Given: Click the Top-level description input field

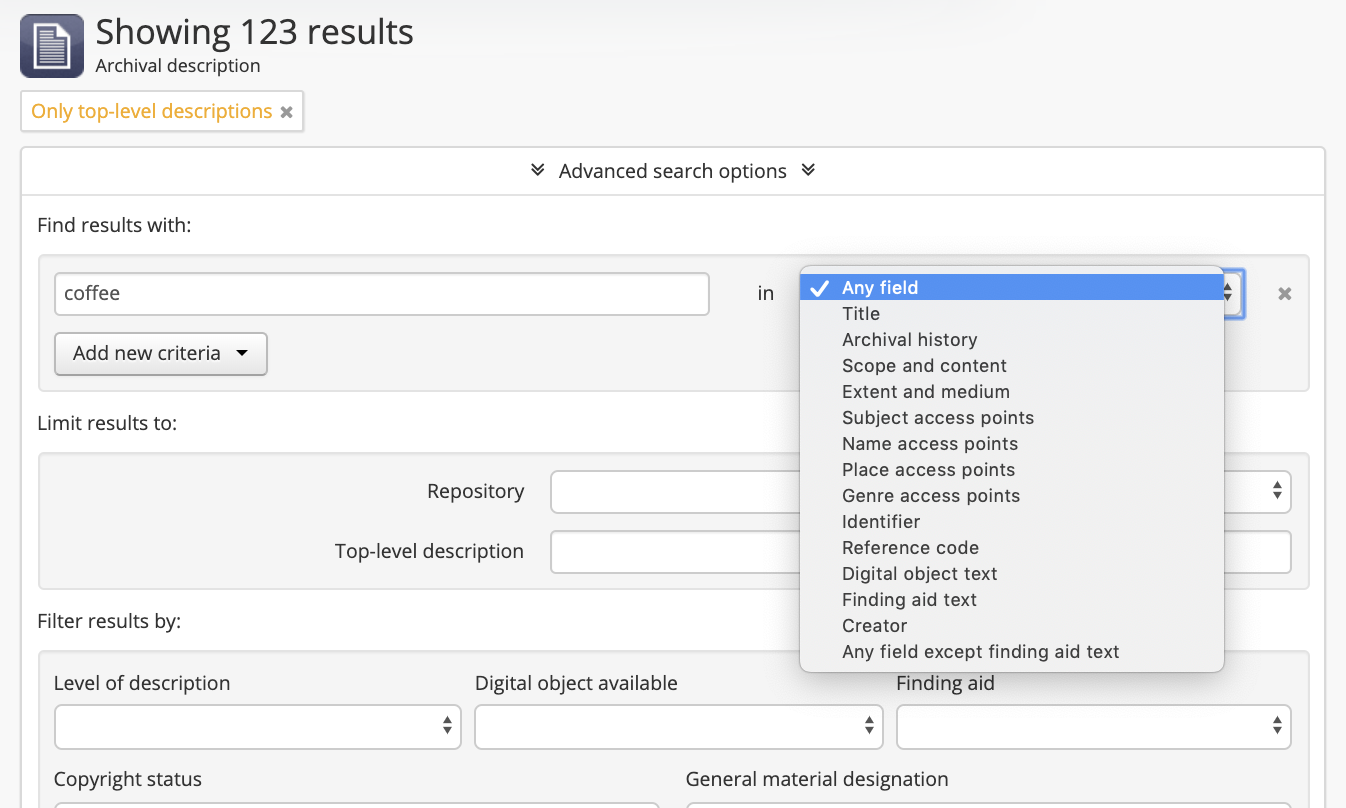Looking at the screenshot, I should click(x=921, y=552).
